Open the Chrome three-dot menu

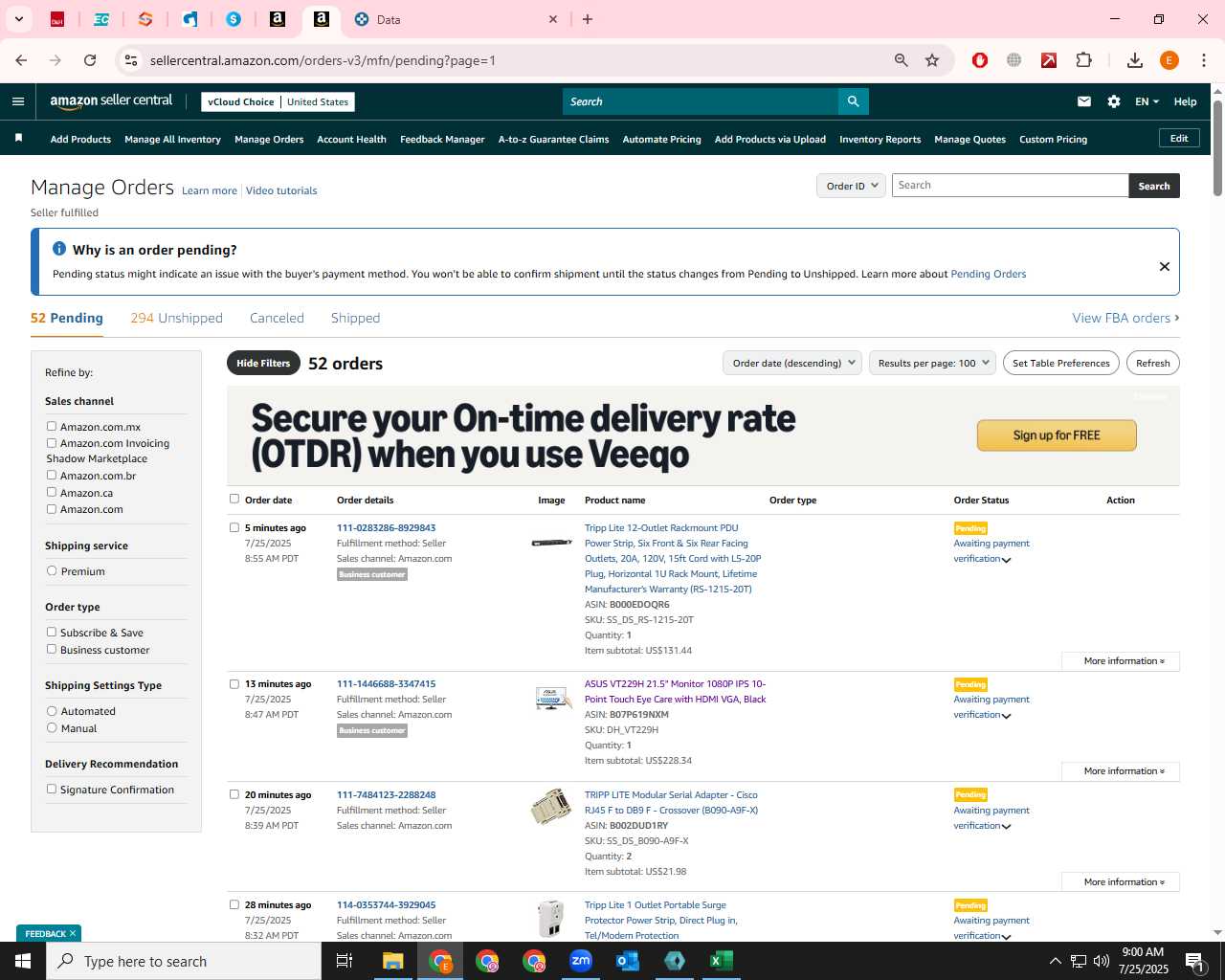(x=1204, y=60)
